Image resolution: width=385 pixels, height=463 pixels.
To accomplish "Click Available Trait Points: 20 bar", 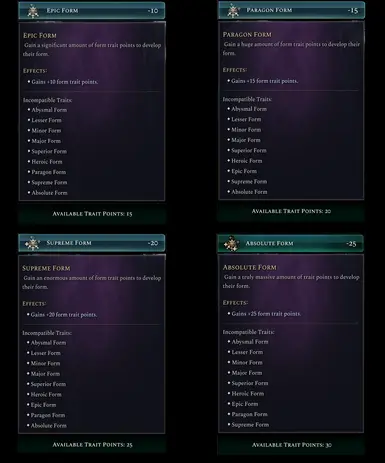I will point(291,211).
